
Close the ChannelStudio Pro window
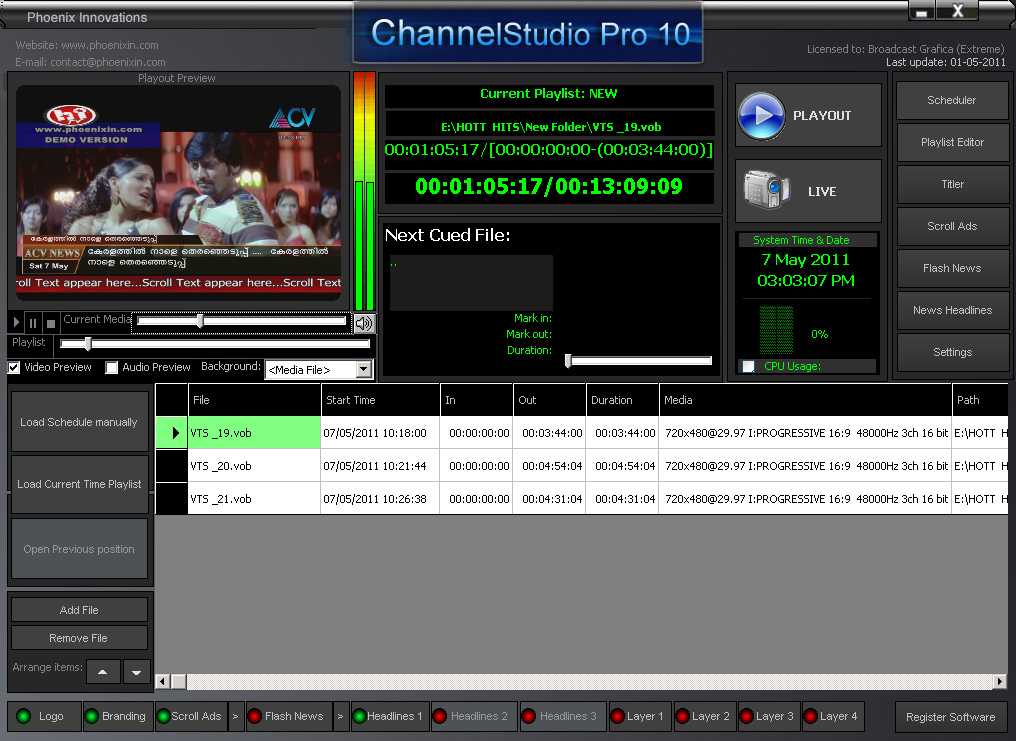(x=958, y=11)
